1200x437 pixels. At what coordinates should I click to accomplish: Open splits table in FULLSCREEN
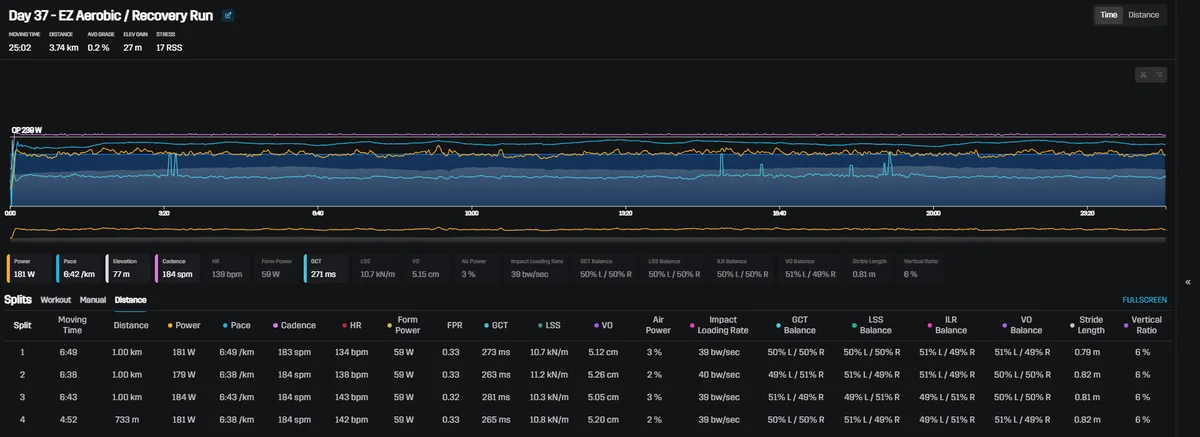pyautogui.click(x=1144, y=299)
